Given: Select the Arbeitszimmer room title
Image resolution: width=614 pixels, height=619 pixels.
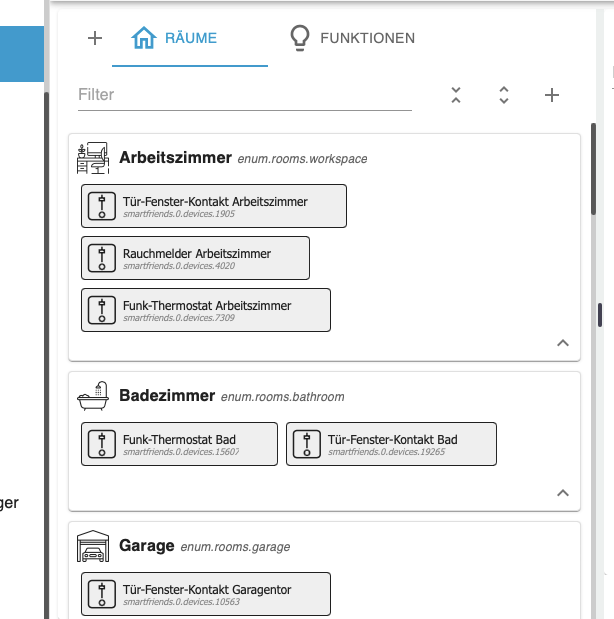Looking at the screenshot, I should [175, 158].
